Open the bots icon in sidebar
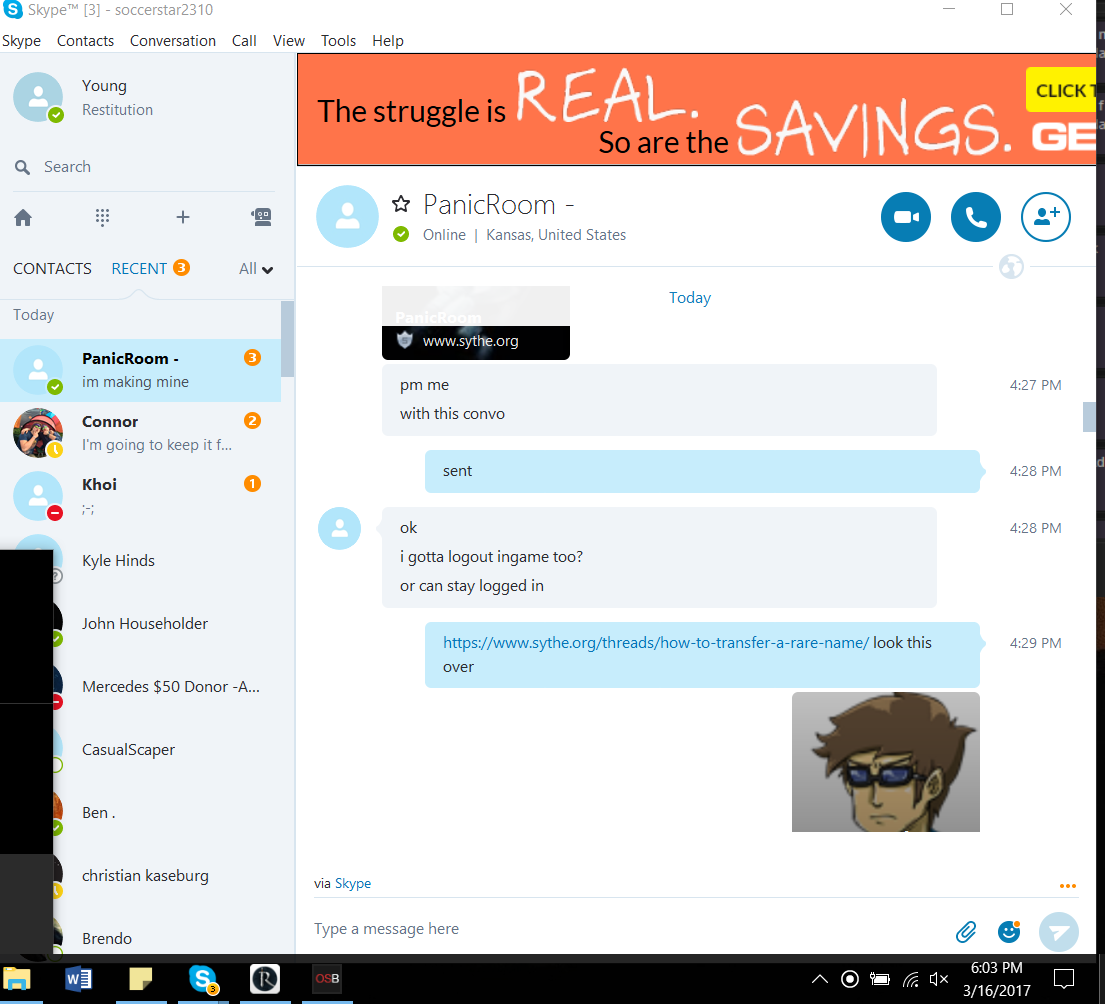This screenshot has height=1004, width=1105. tap(261, 217)
